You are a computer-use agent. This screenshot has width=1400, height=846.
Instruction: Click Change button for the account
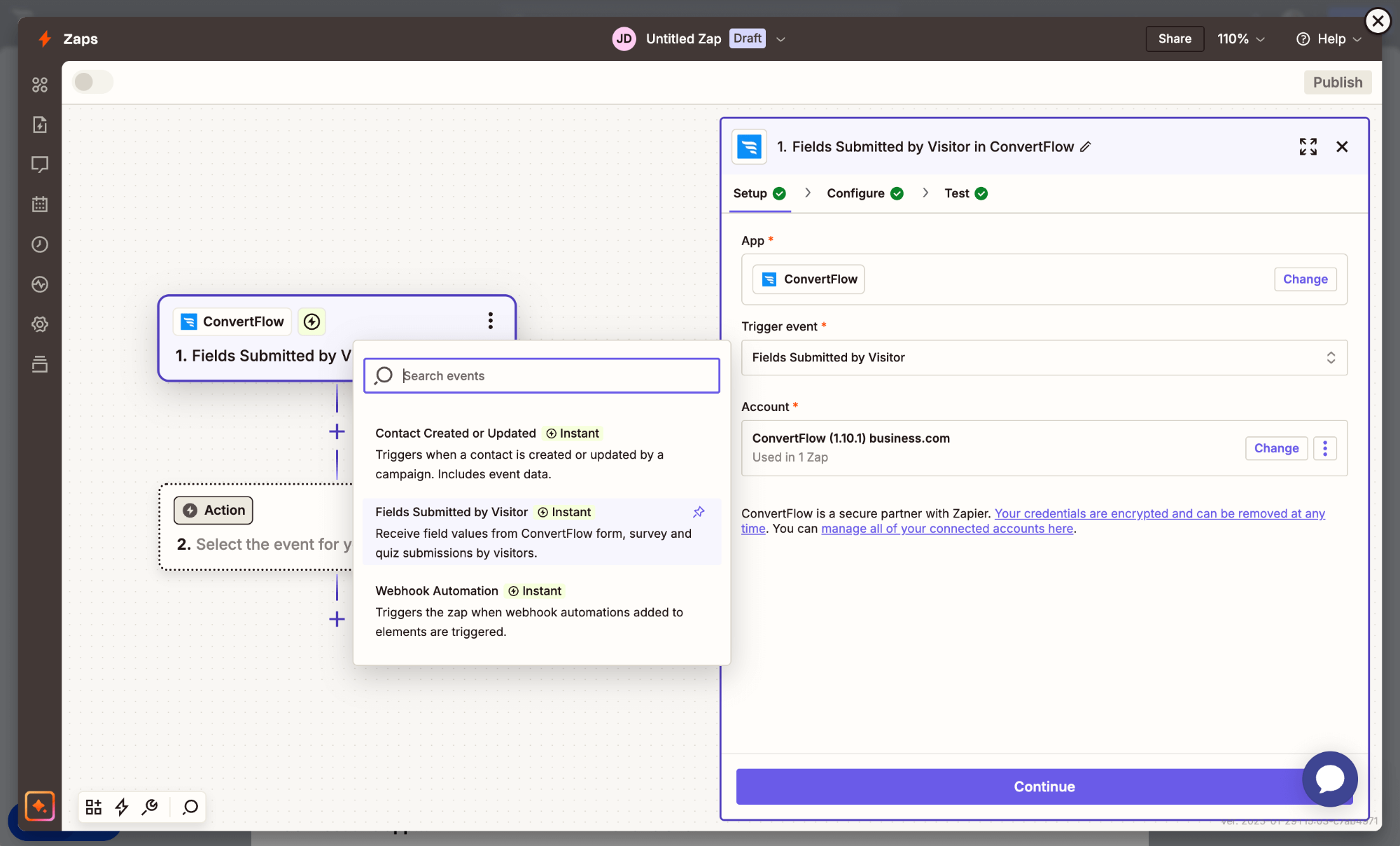pyautogui.click(x=1276, y=448)
